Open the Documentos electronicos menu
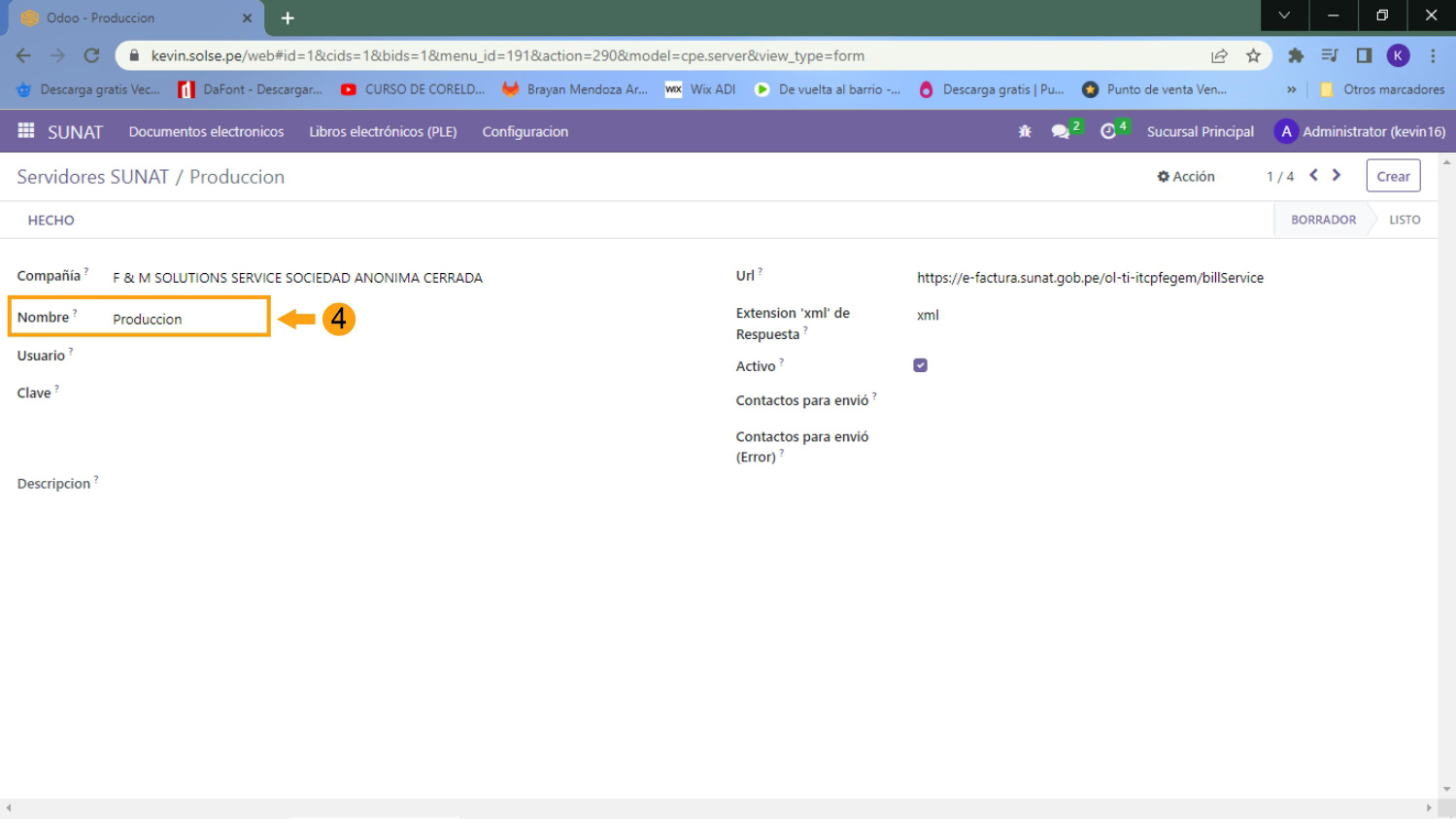The height and width of the screenshot is (819, 1456). 206,131
